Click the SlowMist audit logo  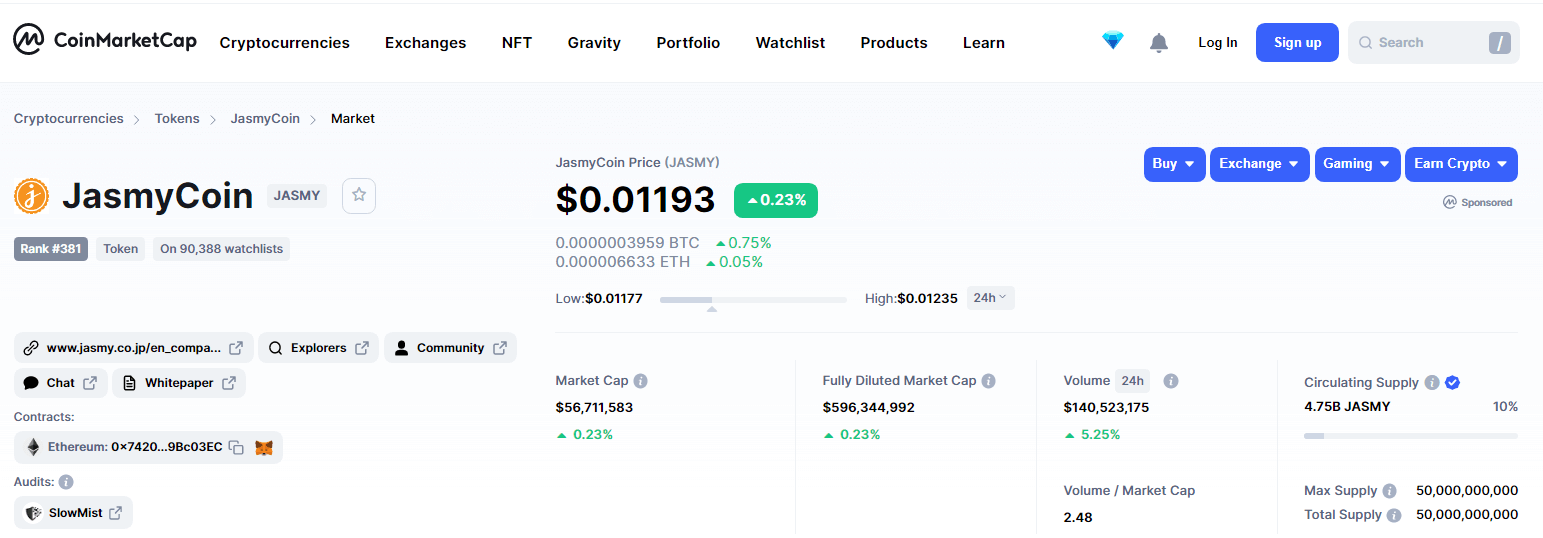[34, 513]
